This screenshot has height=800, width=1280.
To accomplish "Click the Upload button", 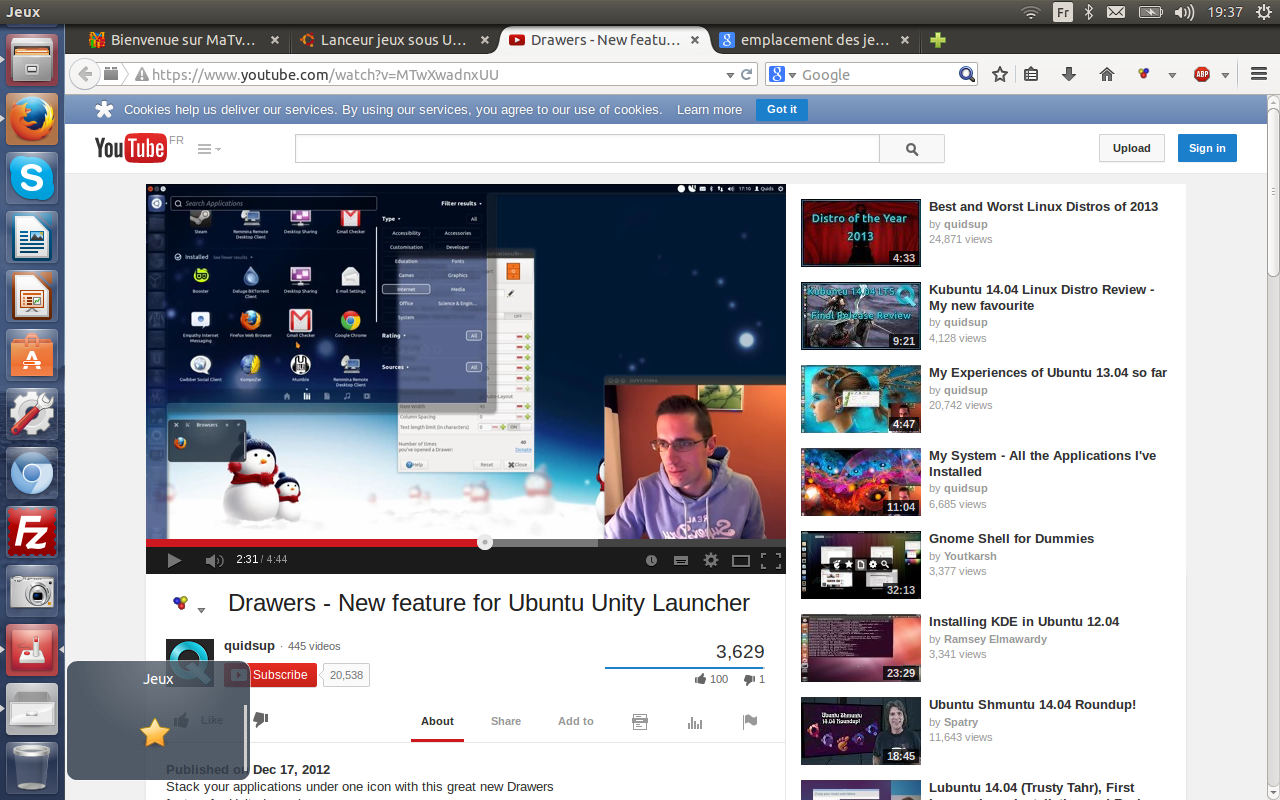I will coord(1132,148).
